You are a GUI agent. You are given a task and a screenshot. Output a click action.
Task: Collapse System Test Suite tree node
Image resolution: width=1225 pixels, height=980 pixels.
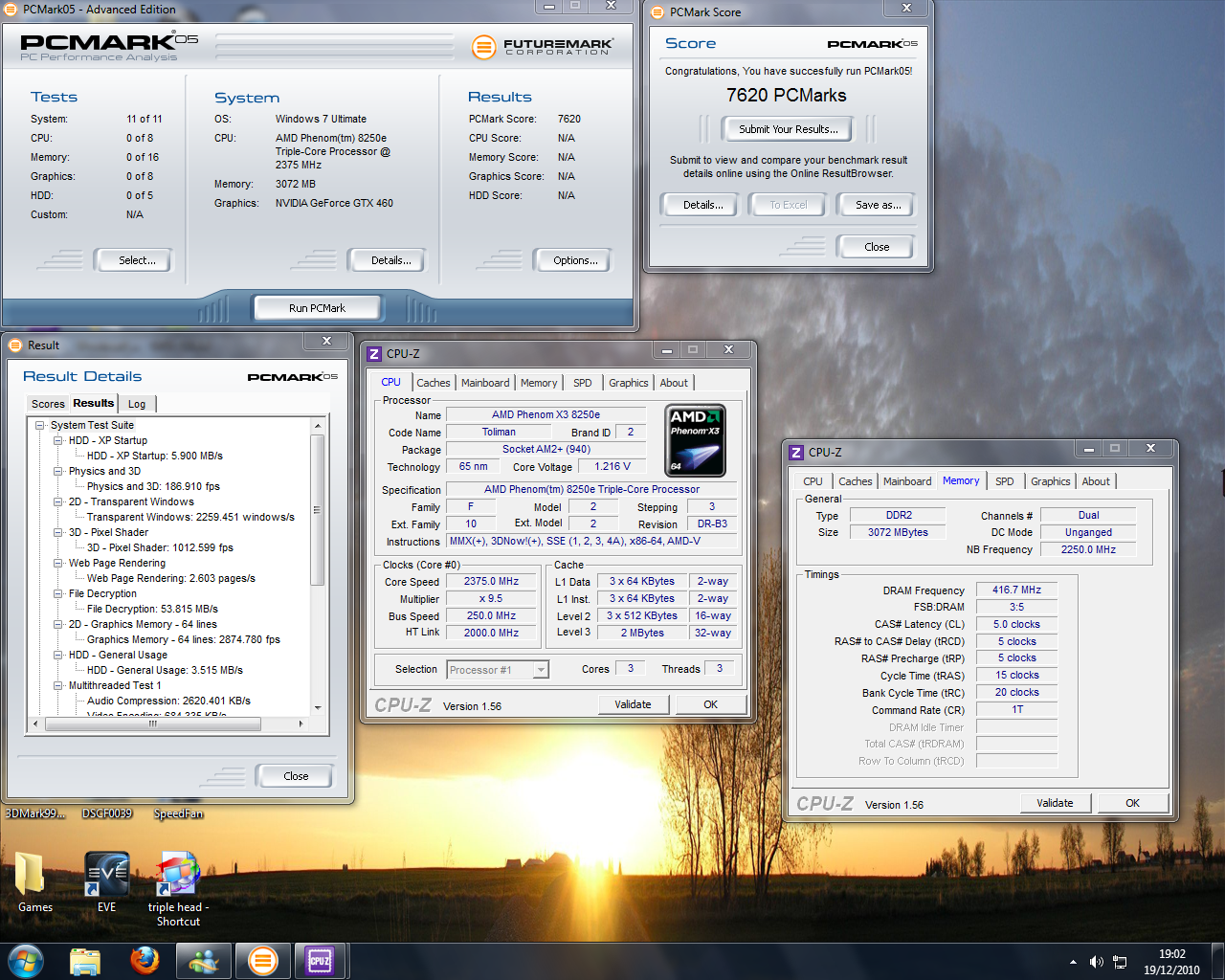[40, 426]
